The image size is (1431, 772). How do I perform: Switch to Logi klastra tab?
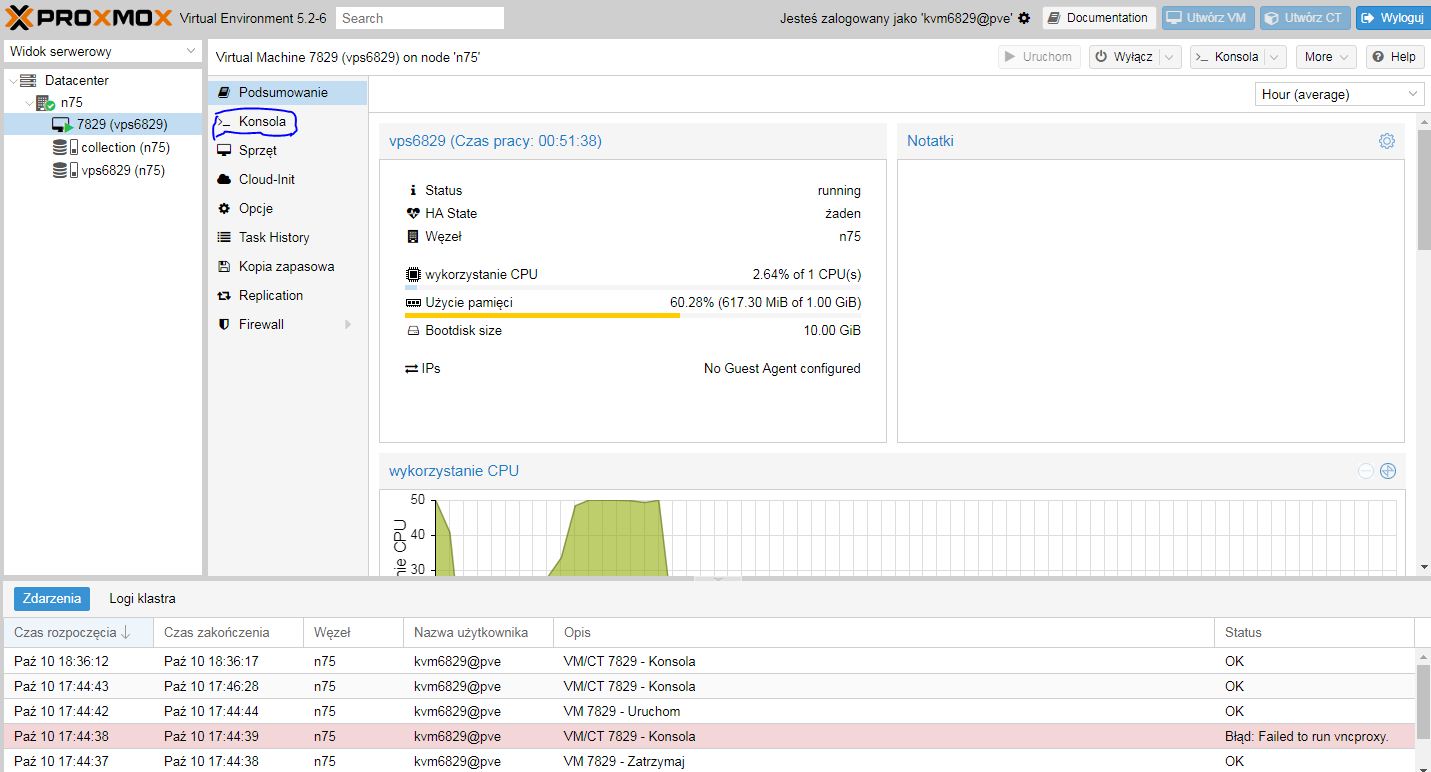tap(142, 598)
